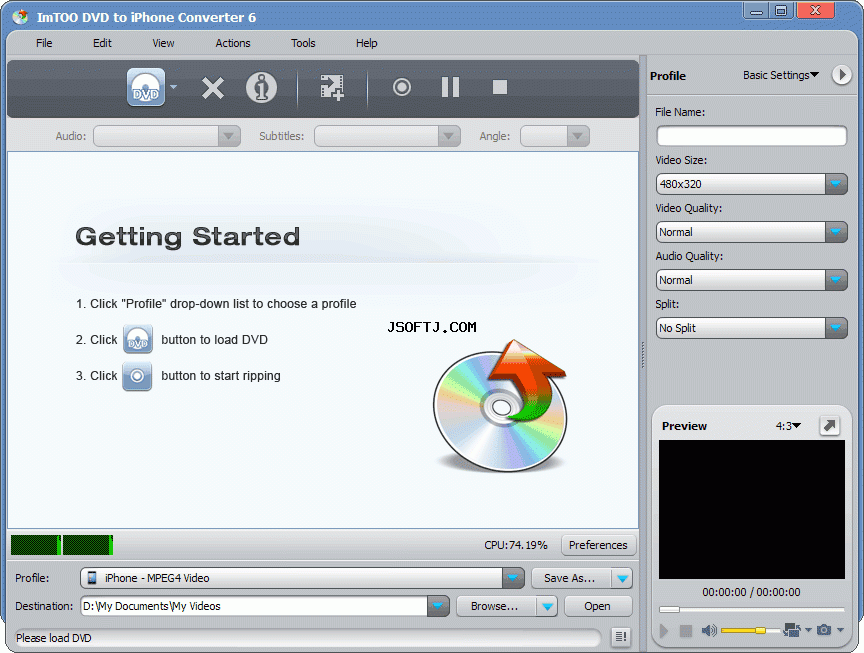Stop conversion with the stop icon
This screenshot has width=864, height=653.
(500, 87)
